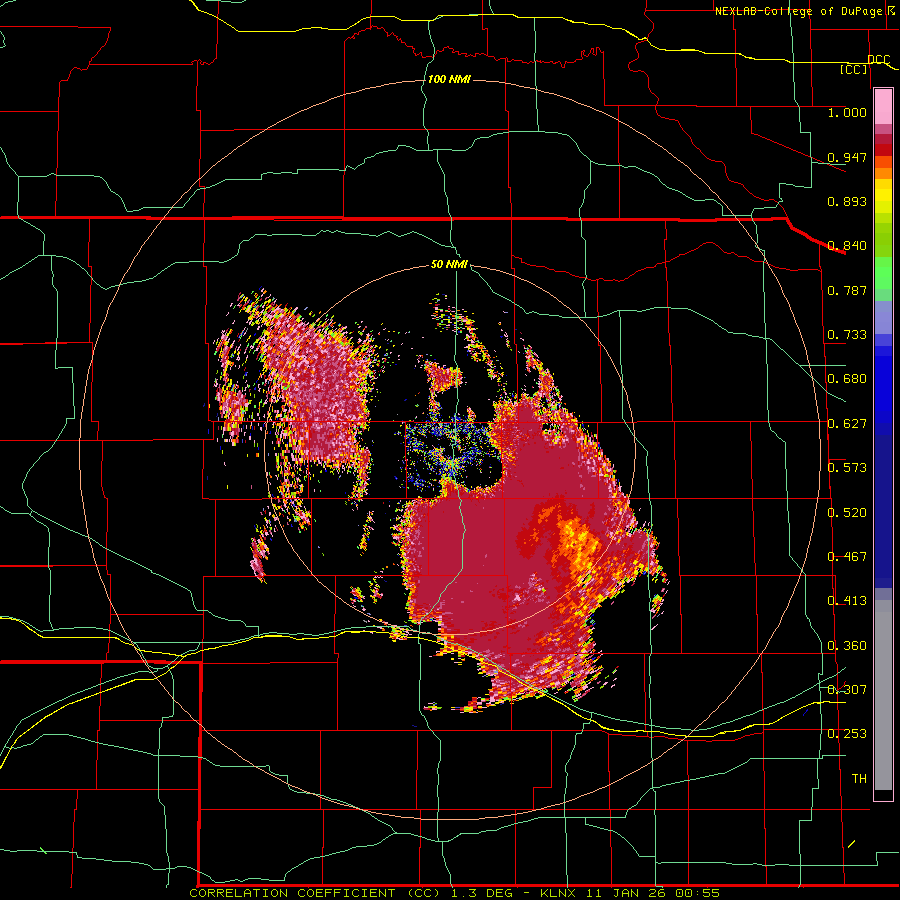Select the 0.520 scale value

847,513
